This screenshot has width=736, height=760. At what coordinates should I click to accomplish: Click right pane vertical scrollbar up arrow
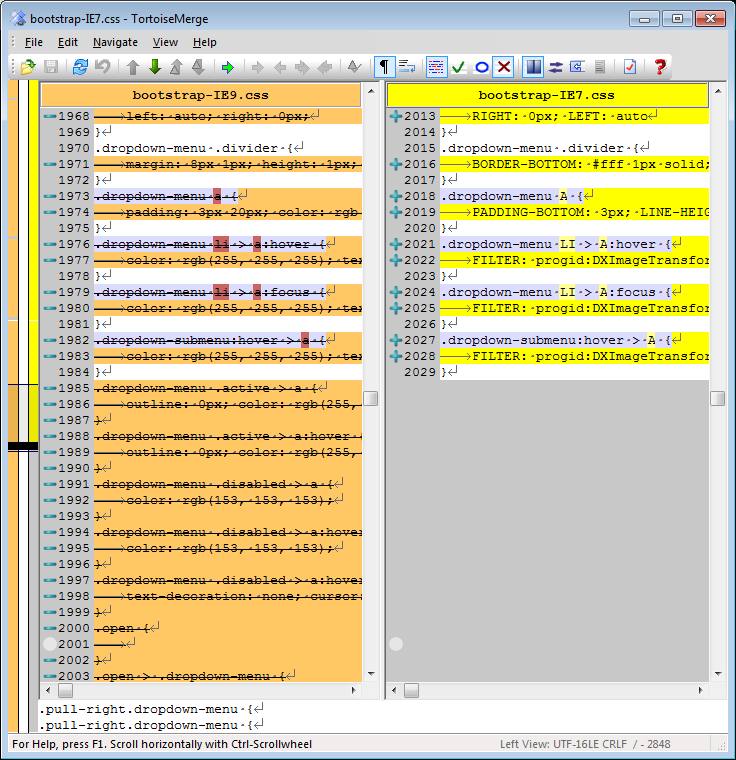pos(718,91)
